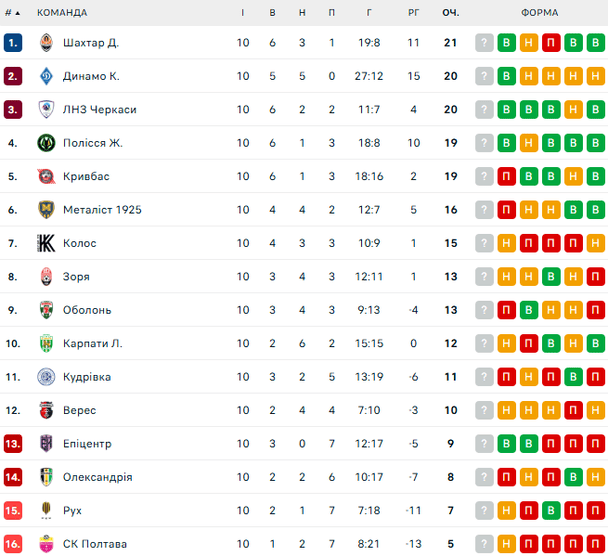Sort standings by ОЧ. points column

click(451, 13)
